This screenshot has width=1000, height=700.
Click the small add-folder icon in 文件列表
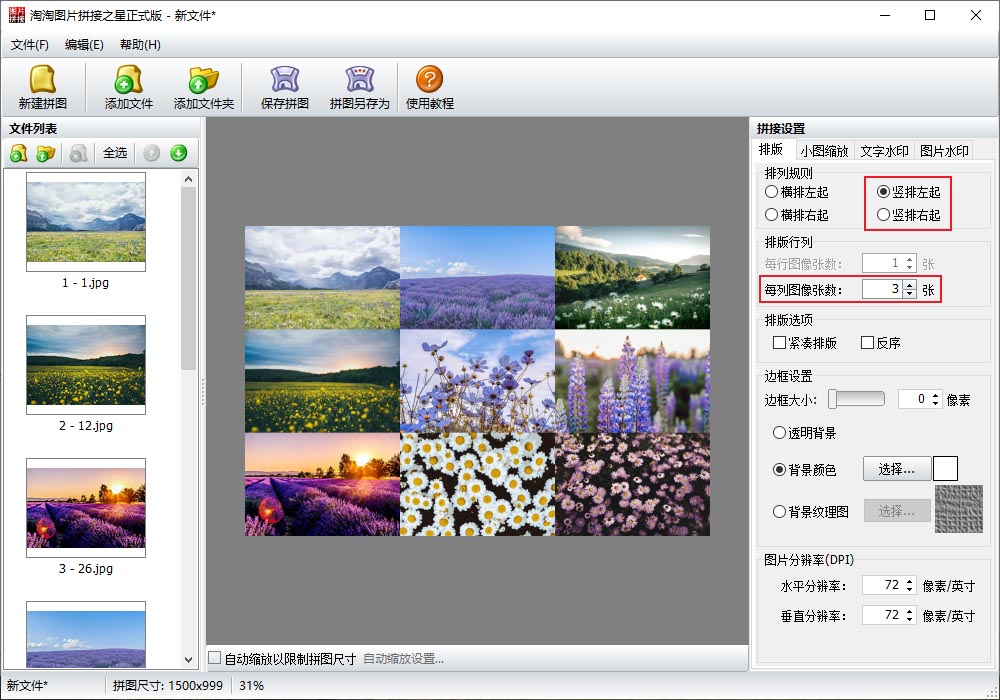(x=46, y=153)
